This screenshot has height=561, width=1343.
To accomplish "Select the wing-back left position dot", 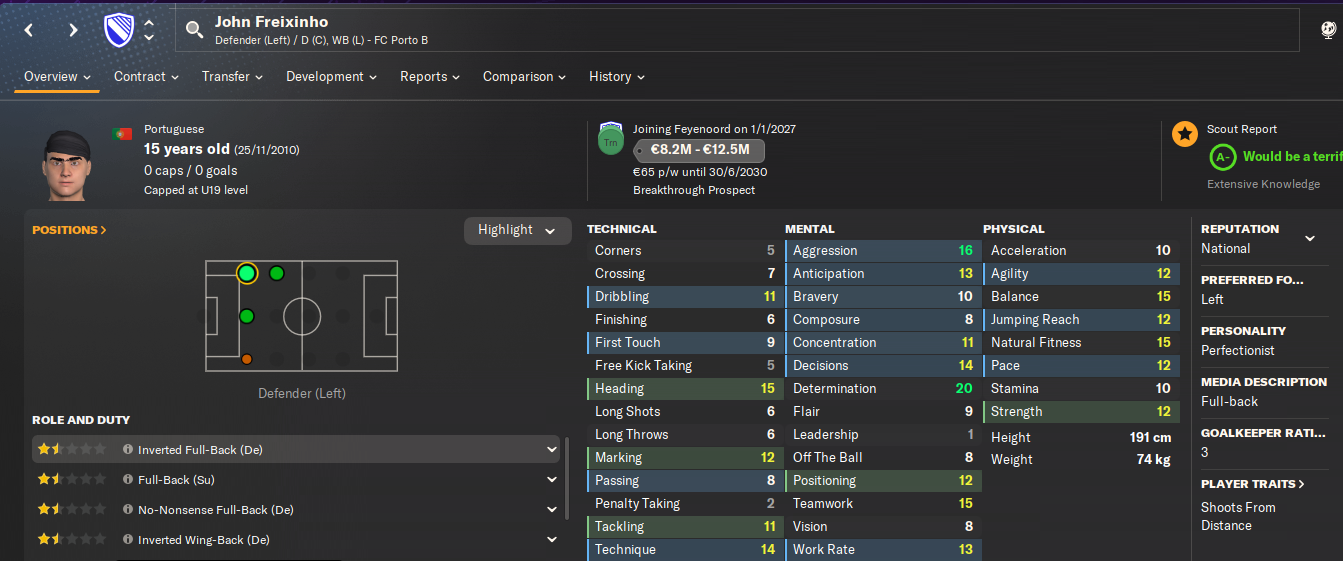I will pos(277,273).
